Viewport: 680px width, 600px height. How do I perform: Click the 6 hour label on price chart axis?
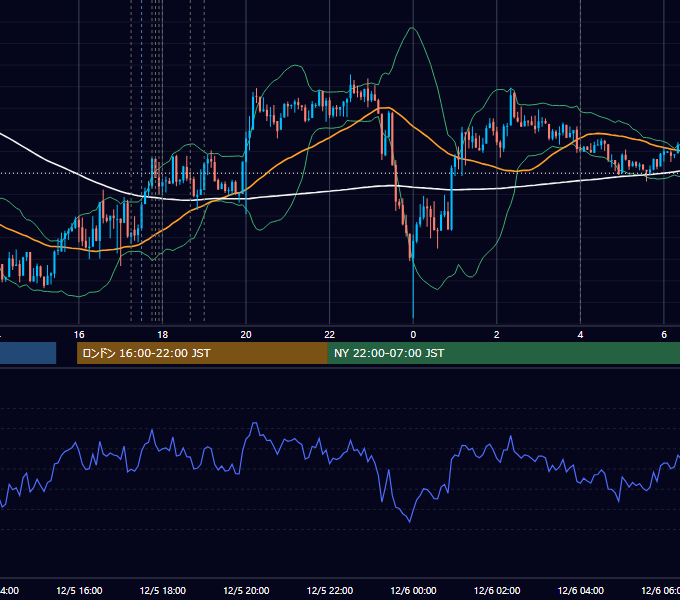[664, 335]
